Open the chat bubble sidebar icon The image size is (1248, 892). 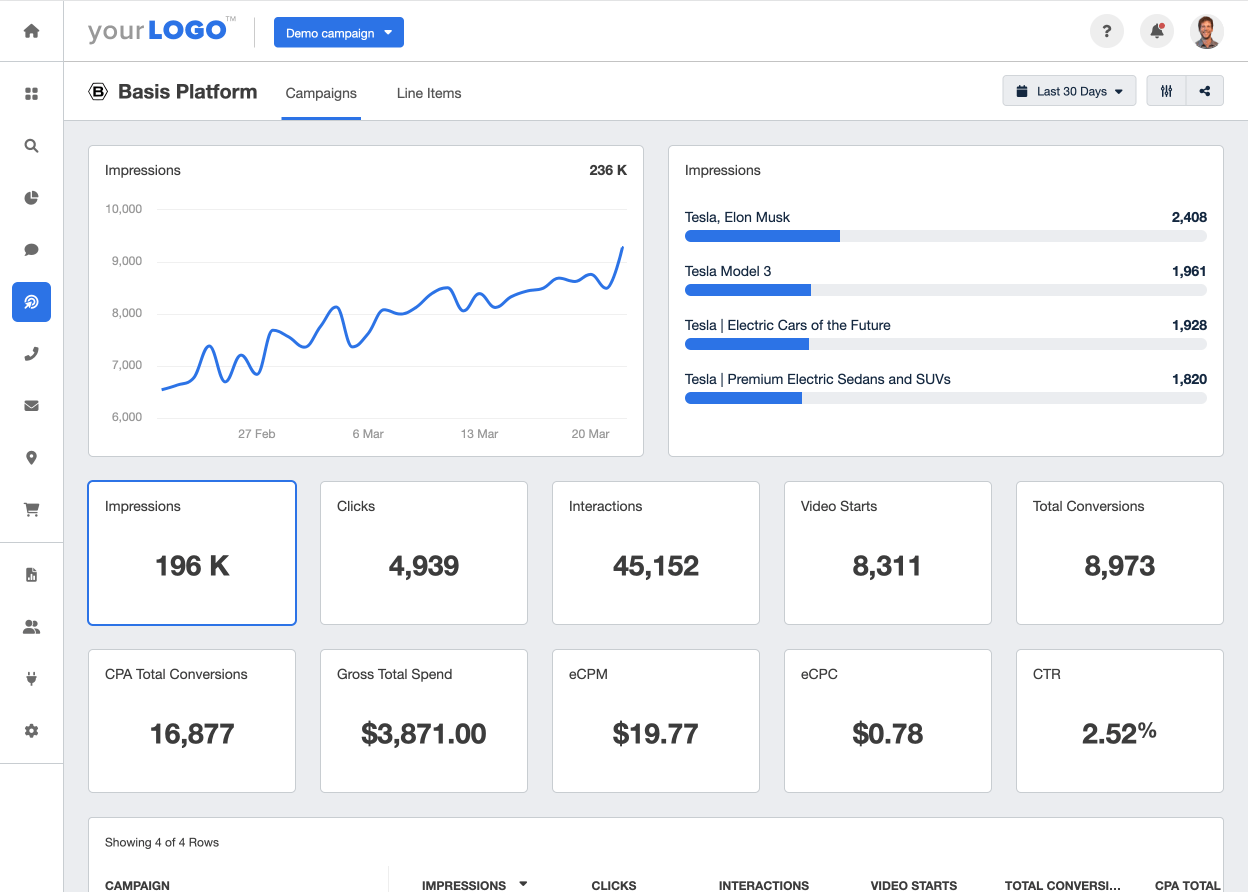pos(31,250)
